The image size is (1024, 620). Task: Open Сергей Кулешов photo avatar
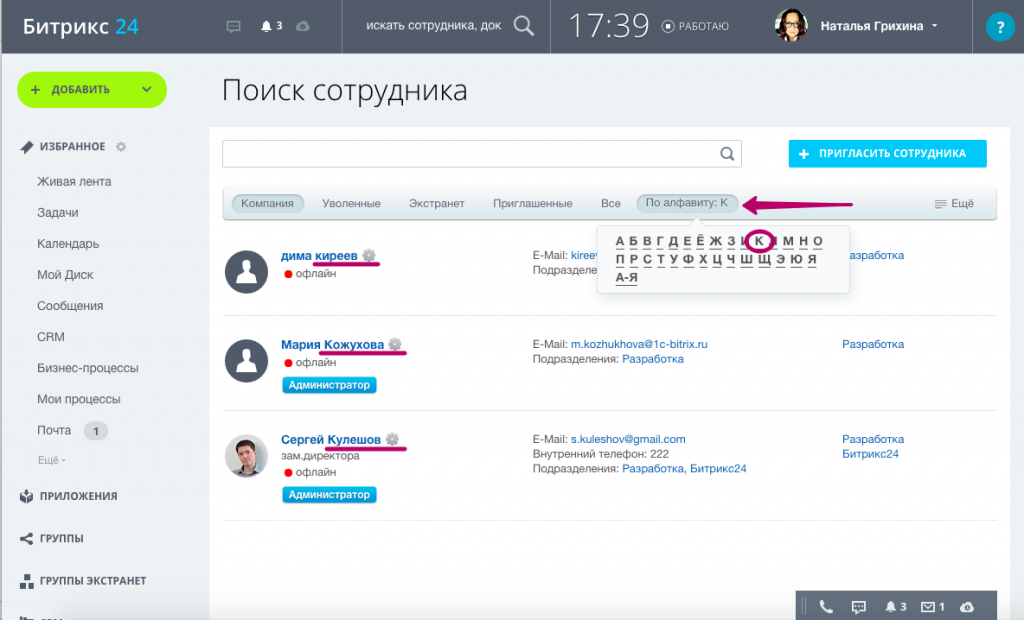246,456
